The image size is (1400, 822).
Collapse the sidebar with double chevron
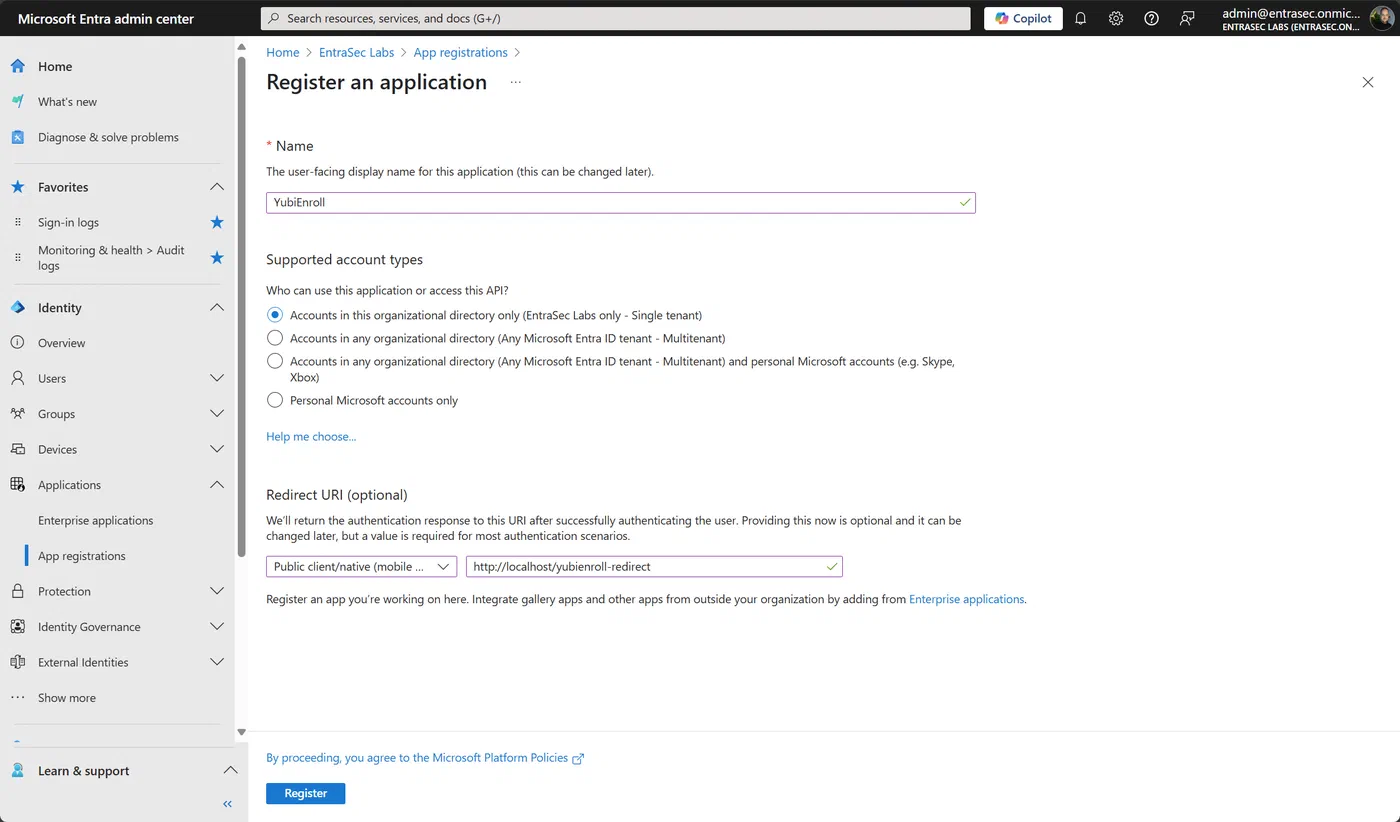pos(227,804)
